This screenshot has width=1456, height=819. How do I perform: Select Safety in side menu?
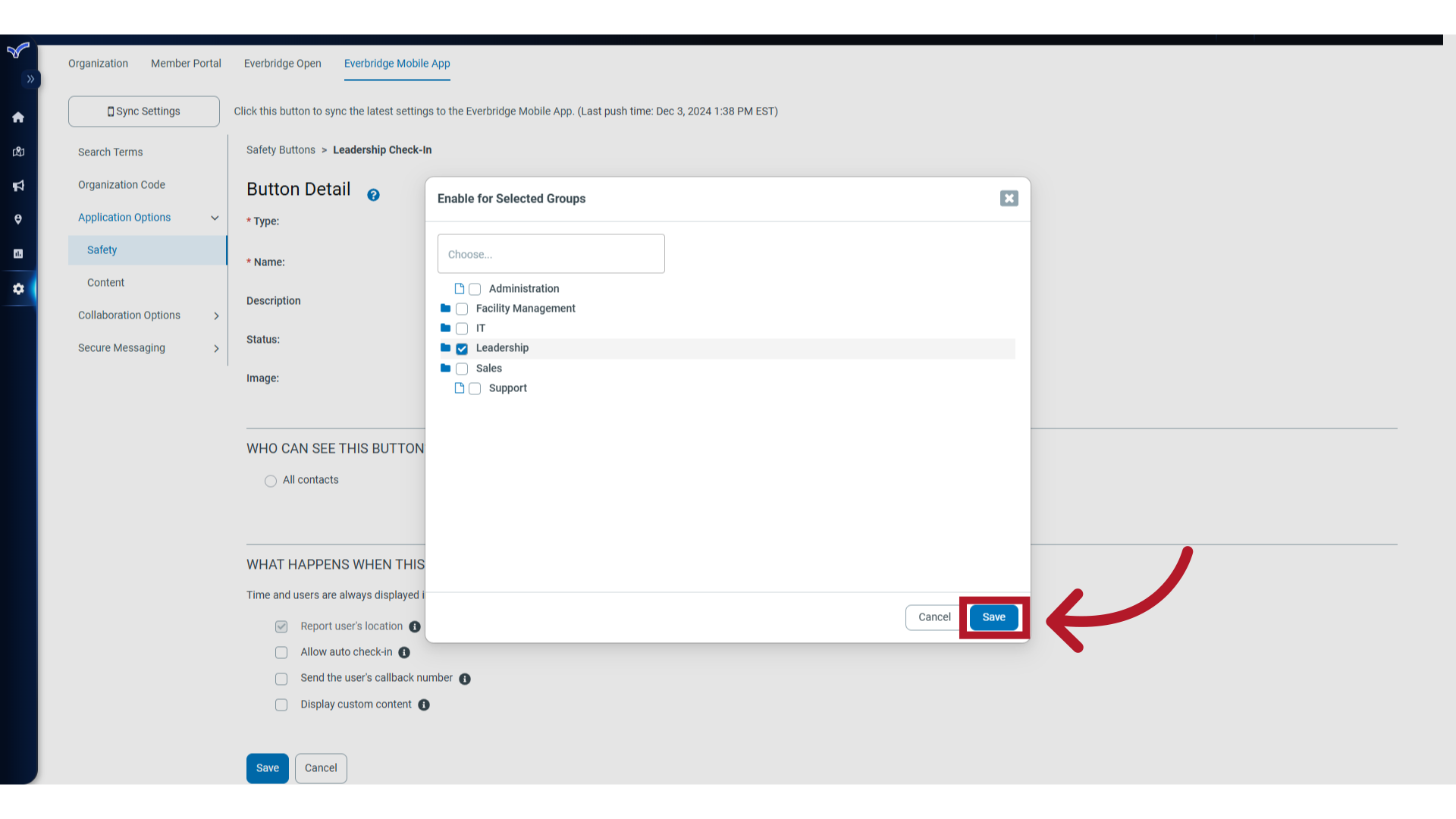147,249
